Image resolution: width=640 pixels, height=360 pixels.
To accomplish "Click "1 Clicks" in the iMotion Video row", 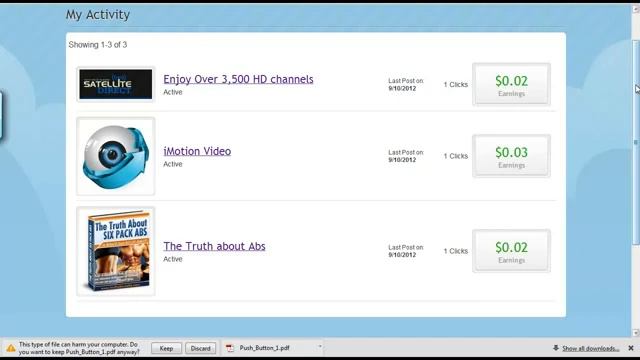I will pos(456,156).
